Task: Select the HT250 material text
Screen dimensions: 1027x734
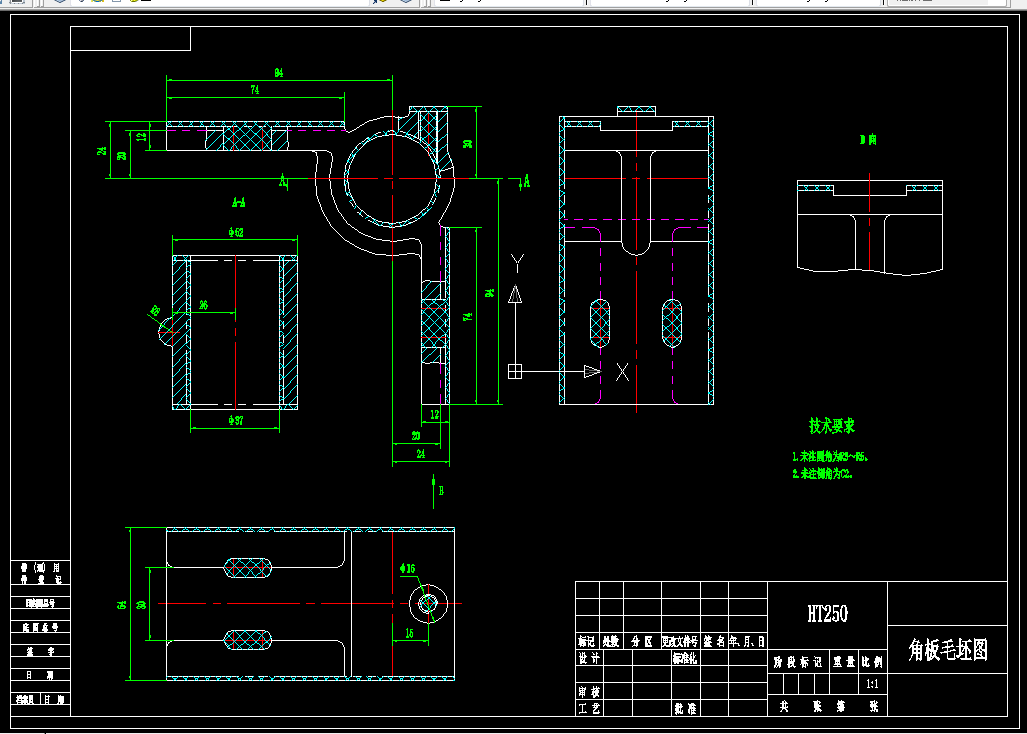Action: (827, 614)
